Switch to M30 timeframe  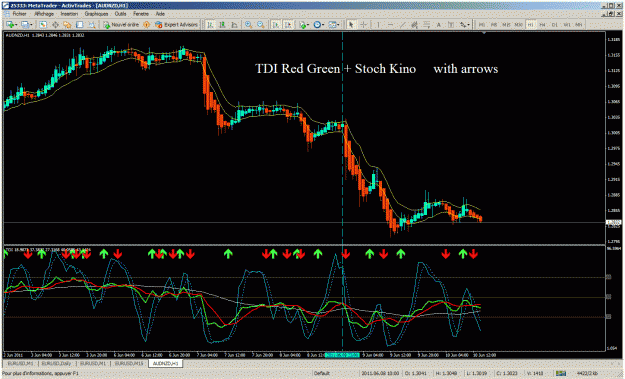(518, 25)
